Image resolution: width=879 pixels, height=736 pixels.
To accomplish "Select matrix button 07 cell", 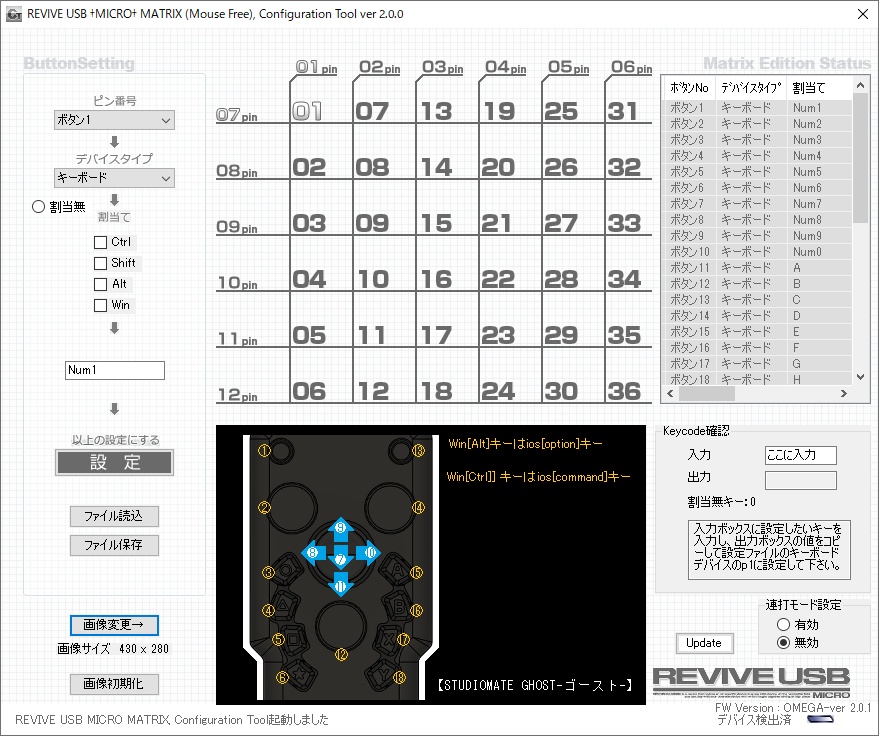I will coord(372,111).
